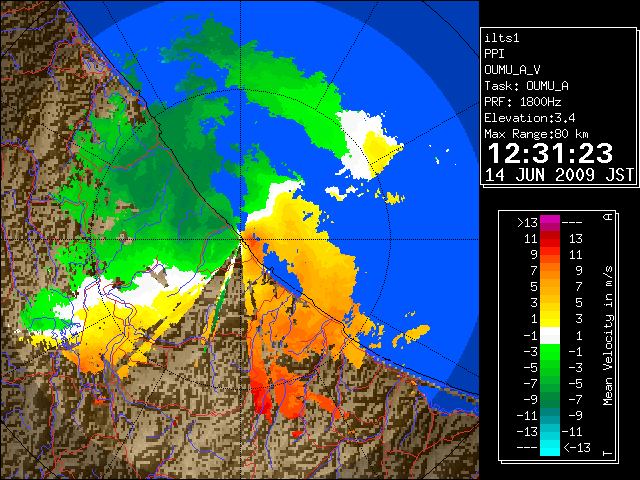Click the 12:31:23 timestamp
The height and width of the screenshot is (480, 640).
550,153
